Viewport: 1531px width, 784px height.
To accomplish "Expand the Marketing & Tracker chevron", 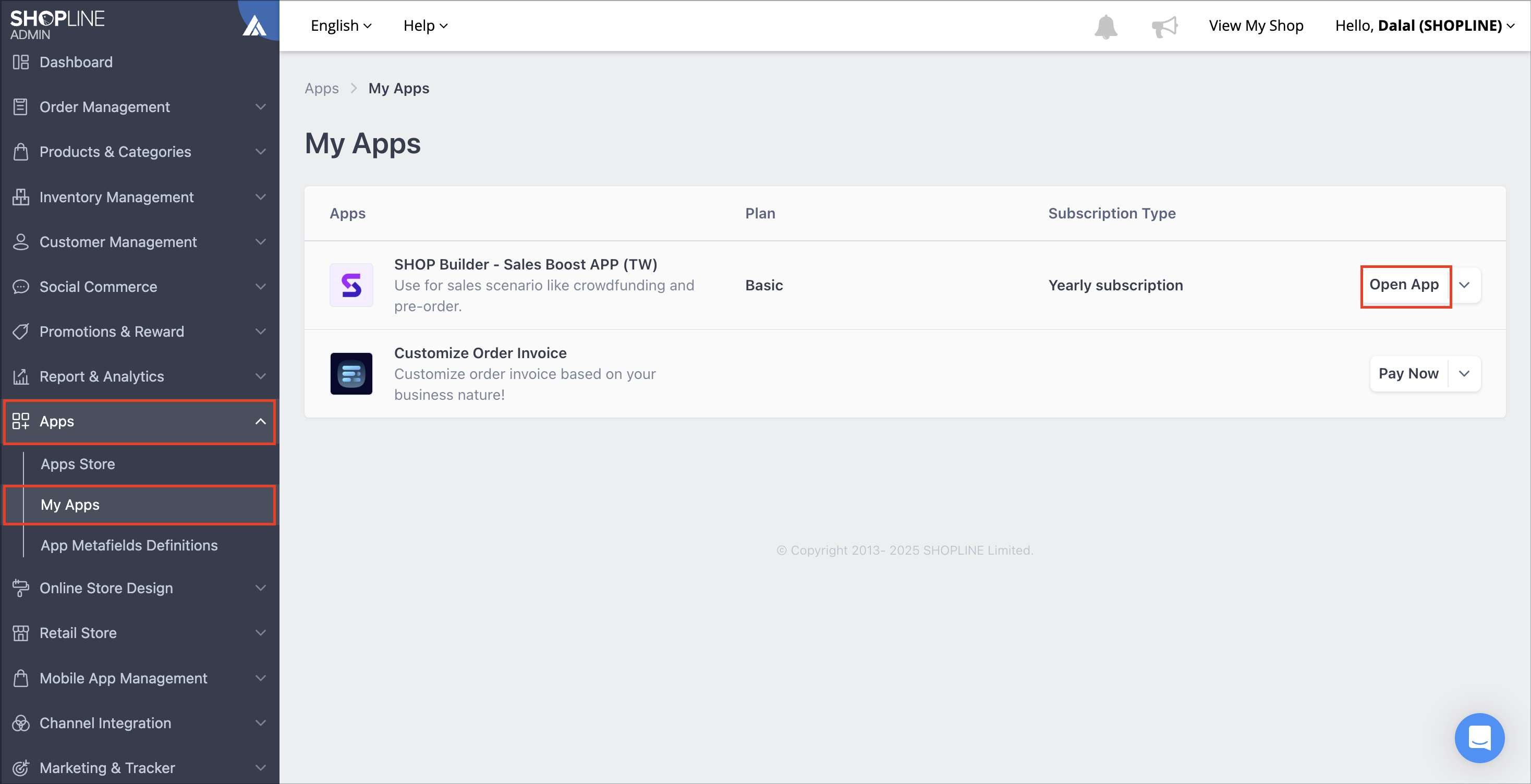I will [260, 768].
